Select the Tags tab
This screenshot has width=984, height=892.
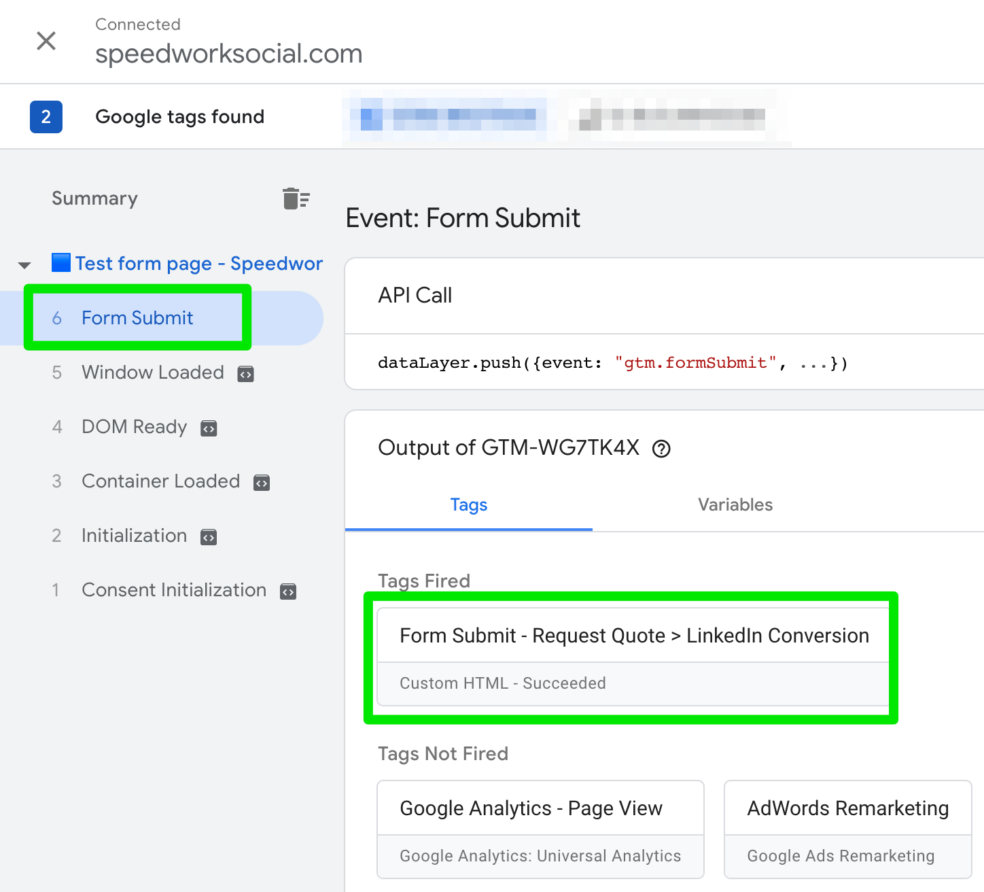[468, 505]
